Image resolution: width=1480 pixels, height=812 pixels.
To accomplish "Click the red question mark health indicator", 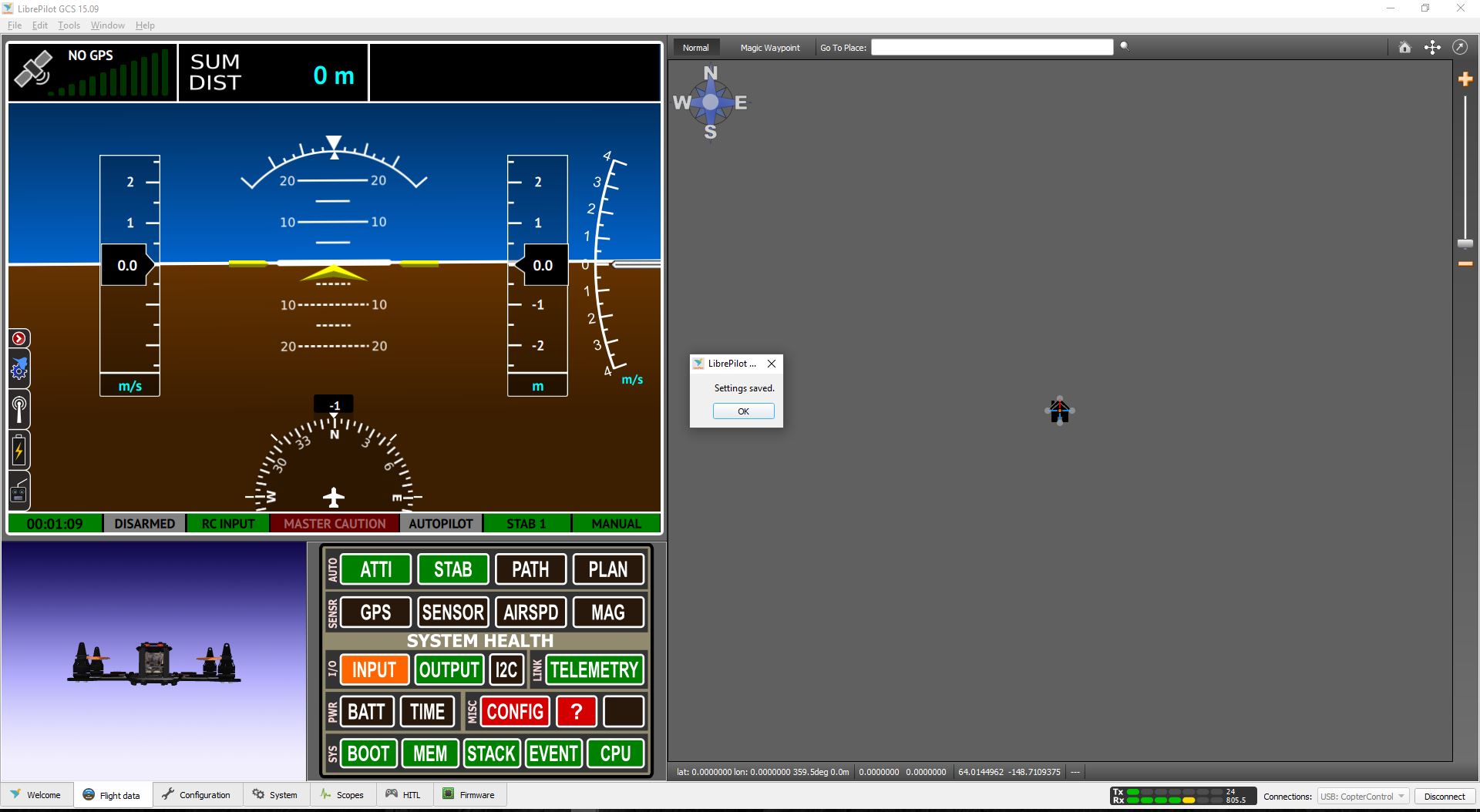I will pos(576,711).
